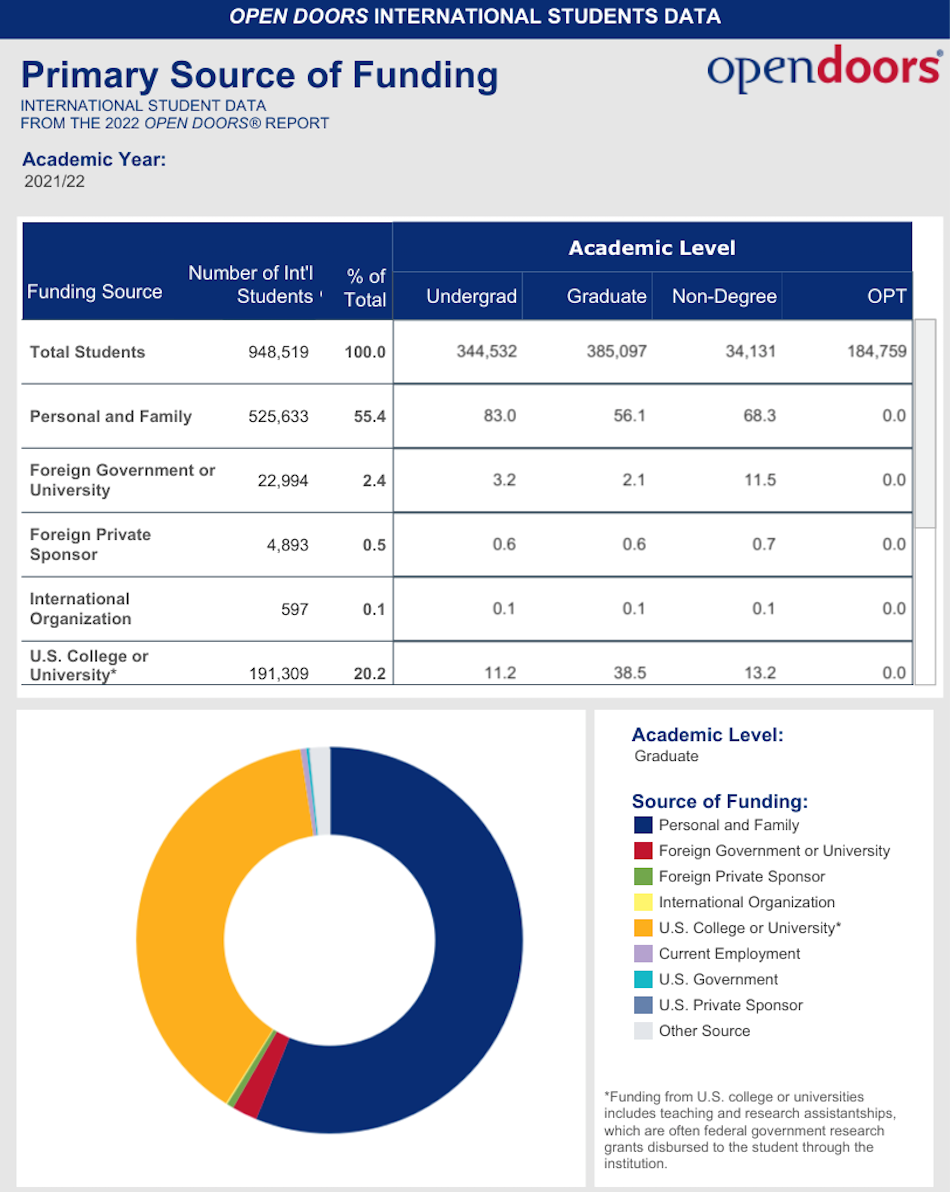The width and height of the screenshot is (950, 1192).
Task: Click the Source of Funding legend heading
Action: click(720, 801)
